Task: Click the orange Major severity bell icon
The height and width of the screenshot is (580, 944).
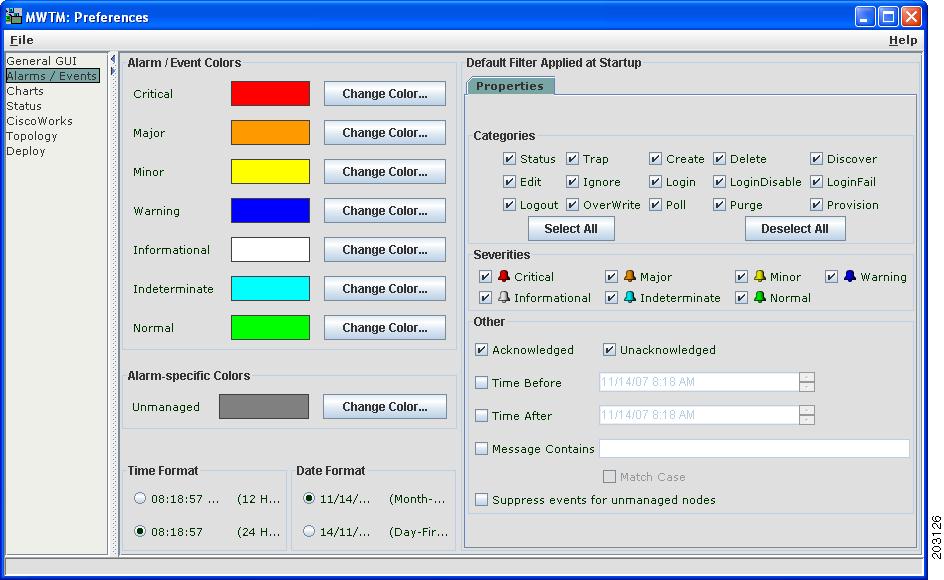Action: tap(630, 276)
